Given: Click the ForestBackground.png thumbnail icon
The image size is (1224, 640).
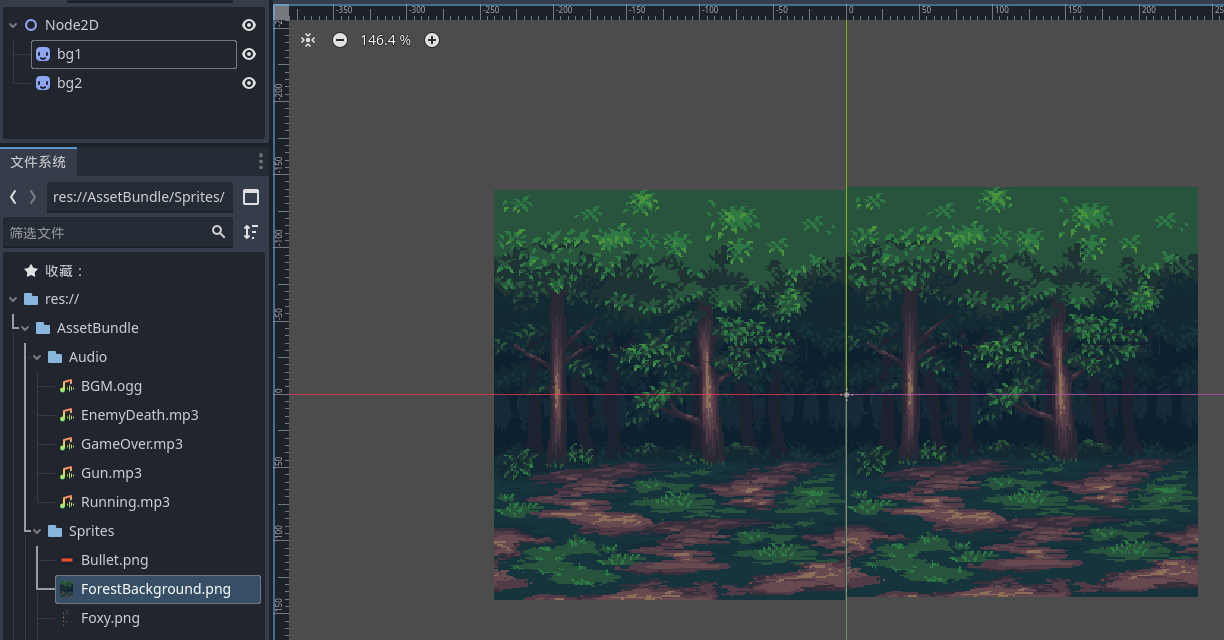Looking at the screenshot, I should [67, 589].
